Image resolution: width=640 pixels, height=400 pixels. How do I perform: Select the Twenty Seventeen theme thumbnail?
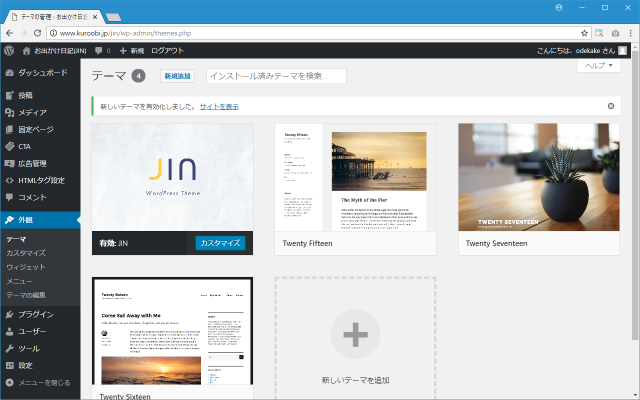click(x=539, y=178)
